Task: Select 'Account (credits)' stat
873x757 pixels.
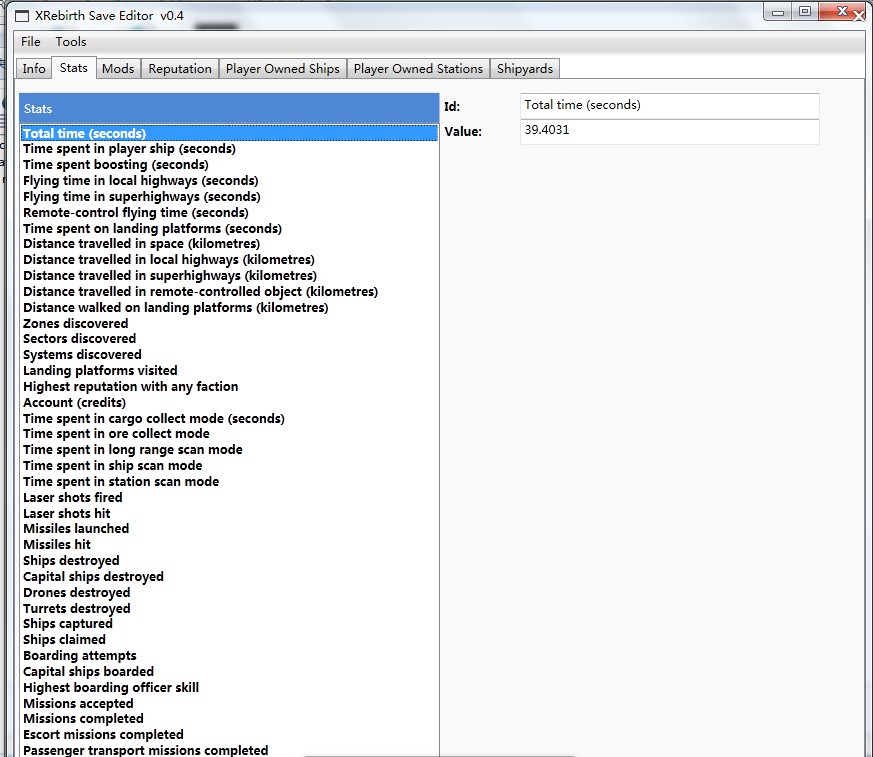Action: (229, 402)
